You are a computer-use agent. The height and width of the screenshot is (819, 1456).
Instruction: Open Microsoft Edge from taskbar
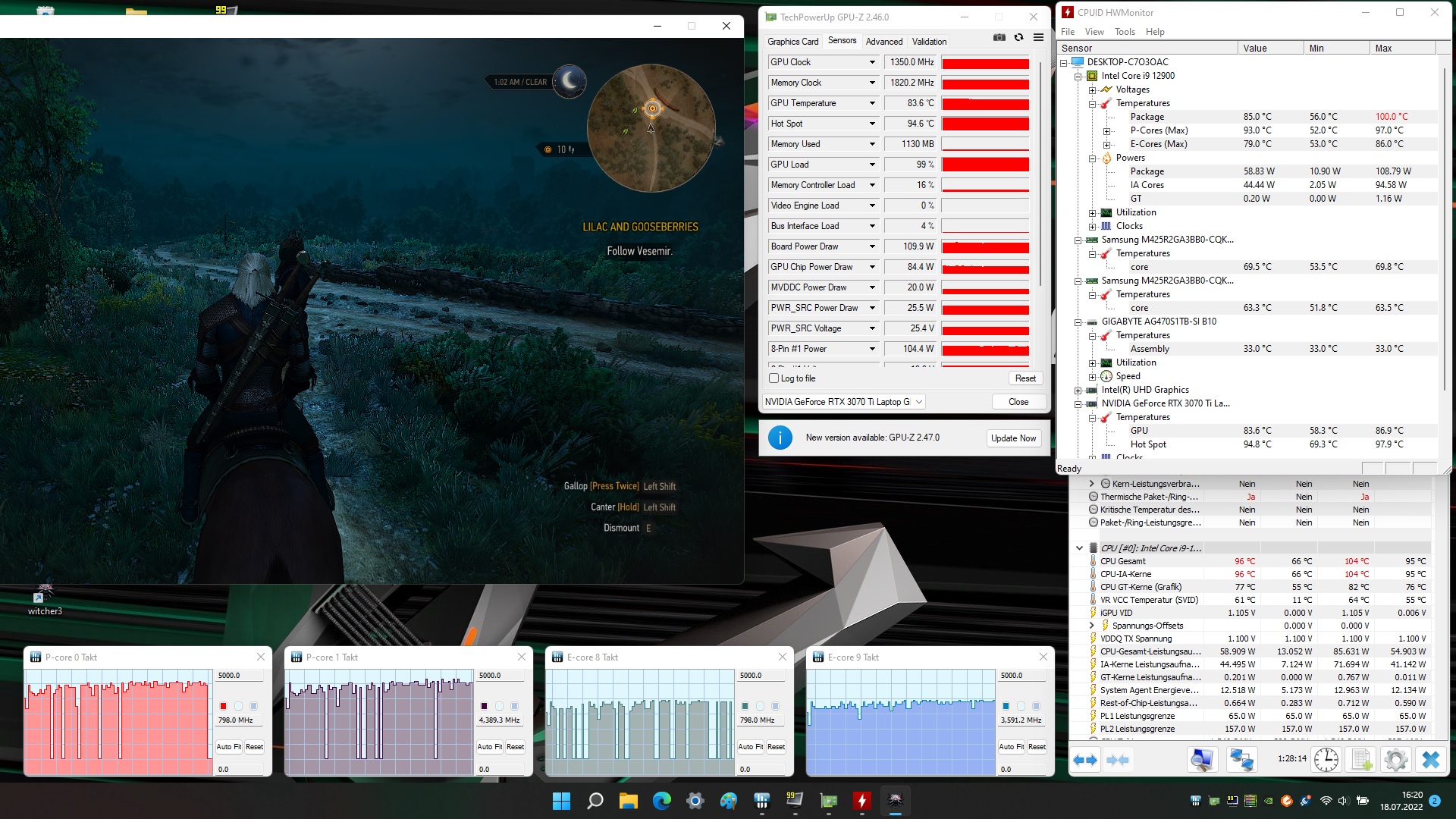(662, 801)
